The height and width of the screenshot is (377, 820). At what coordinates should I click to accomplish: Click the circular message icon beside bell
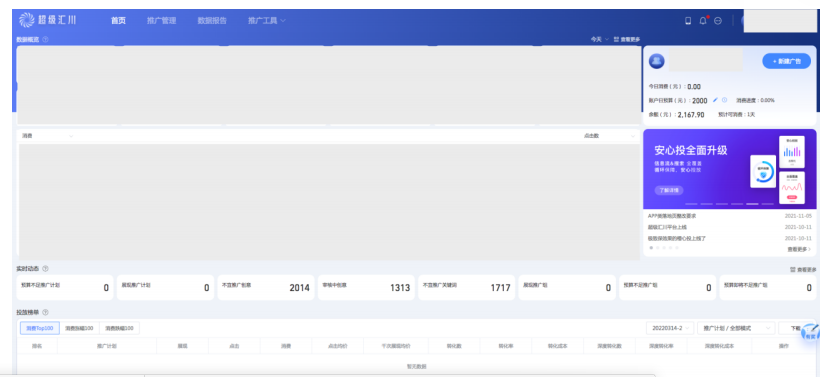pyautogui.click(x=718, y=21)
